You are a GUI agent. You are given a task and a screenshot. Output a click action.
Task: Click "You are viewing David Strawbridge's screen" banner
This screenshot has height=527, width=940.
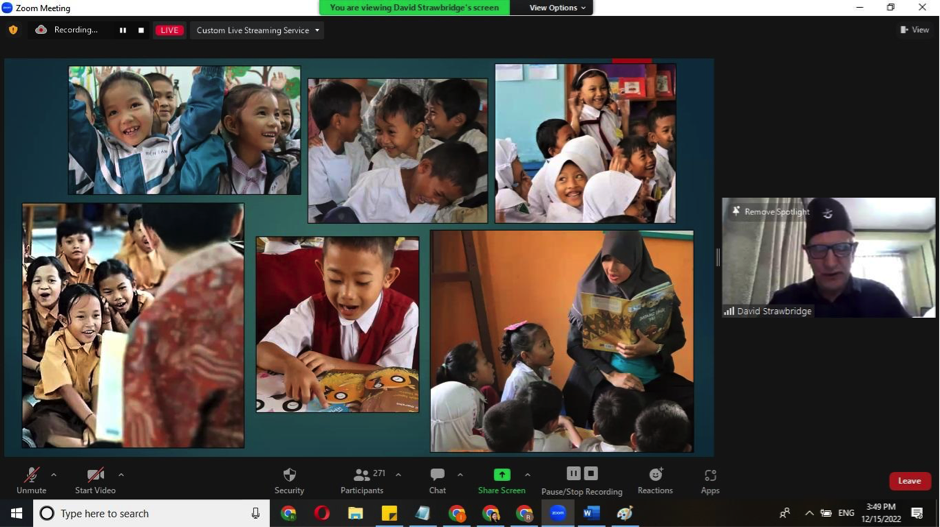pyautogui.click(x=414, y=8)
